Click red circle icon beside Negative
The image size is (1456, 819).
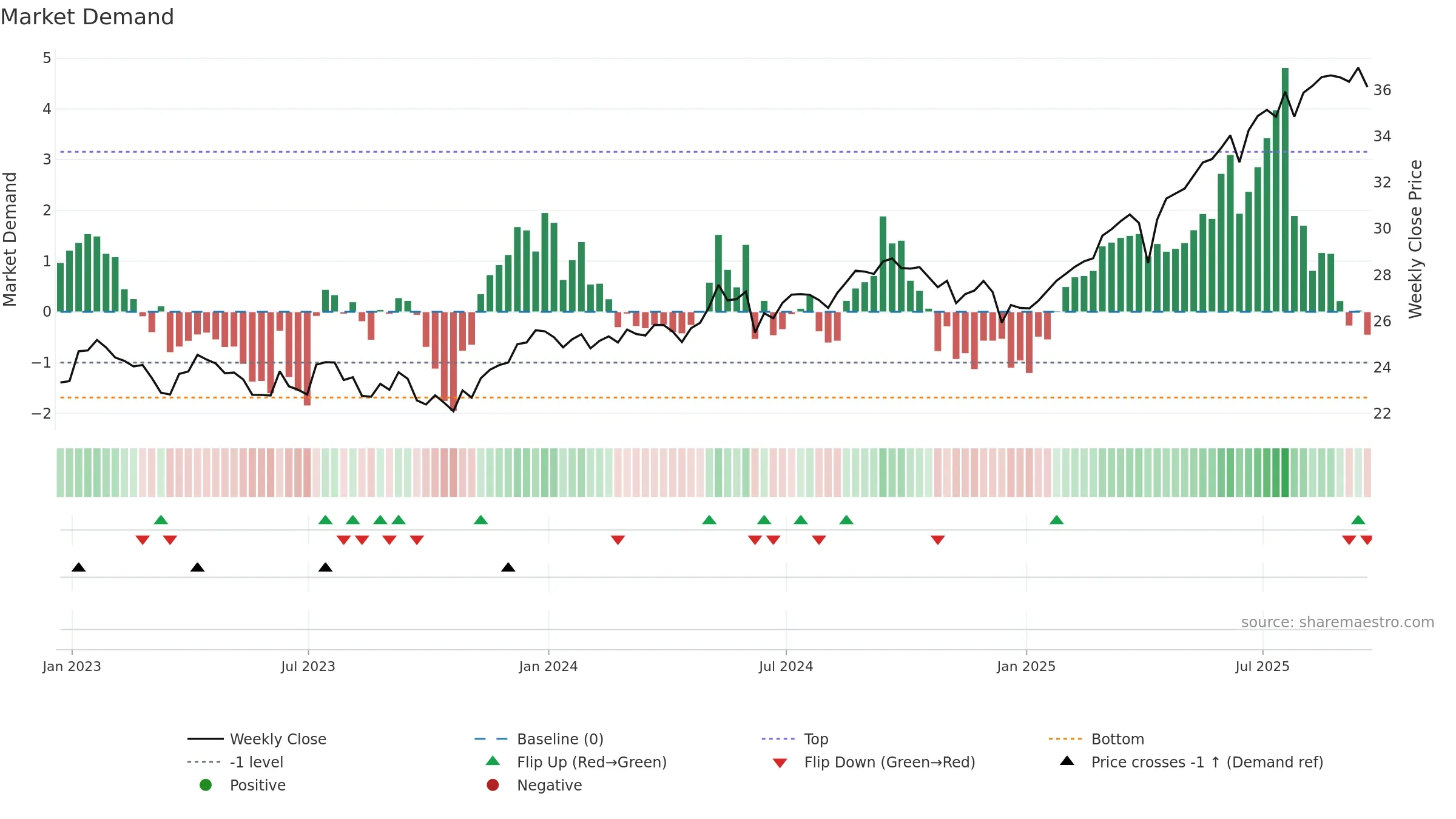point(493,785)
